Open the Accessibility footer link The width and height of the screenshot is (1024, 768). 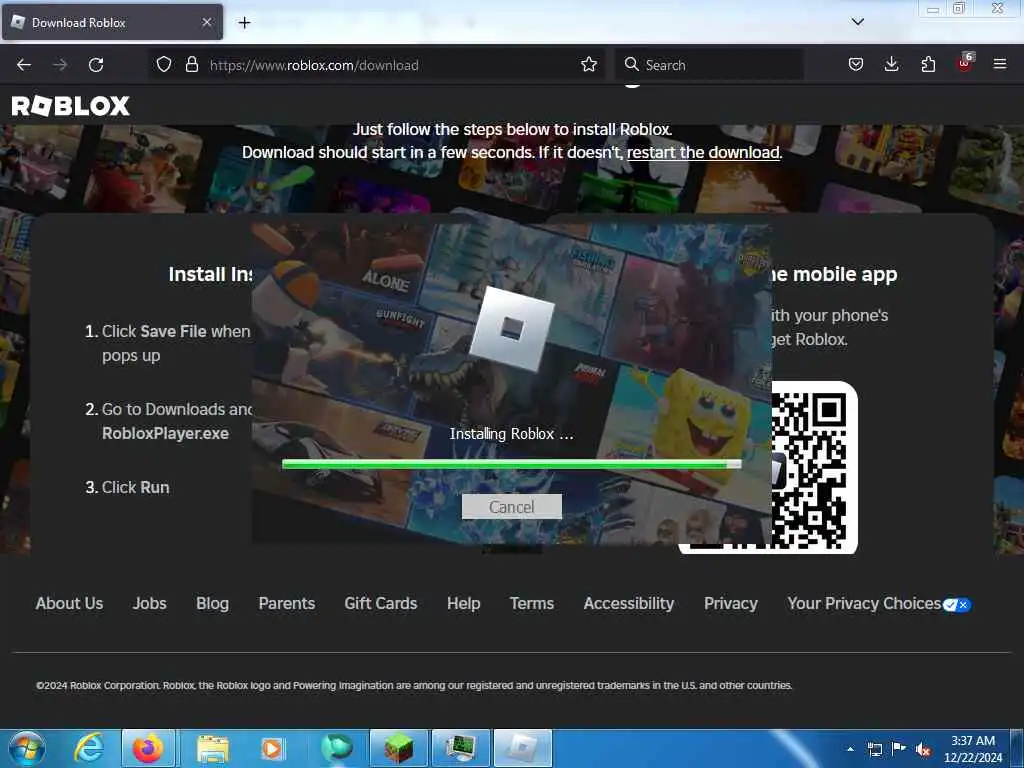coord(629,603)
